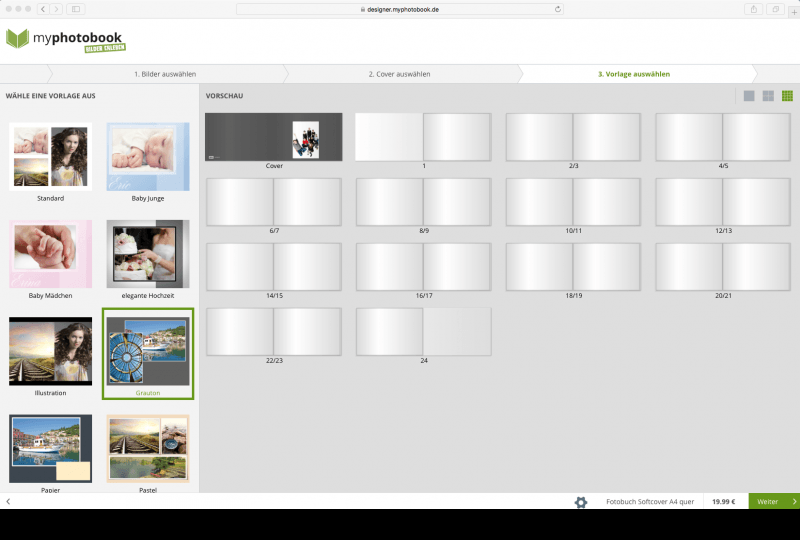Open pages 20/21 preview spread

(x=723, y=266)
